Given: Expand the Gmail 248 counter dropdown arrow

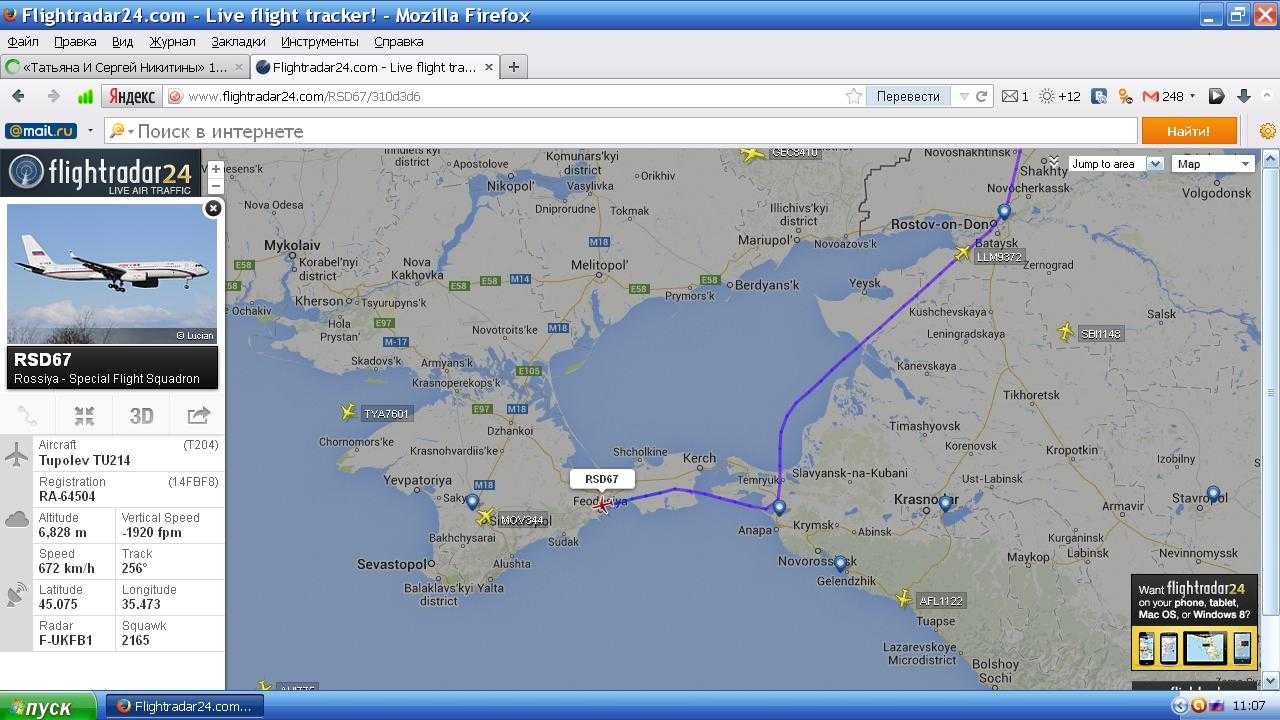Looking at the screenshot, I should 1192,97.
